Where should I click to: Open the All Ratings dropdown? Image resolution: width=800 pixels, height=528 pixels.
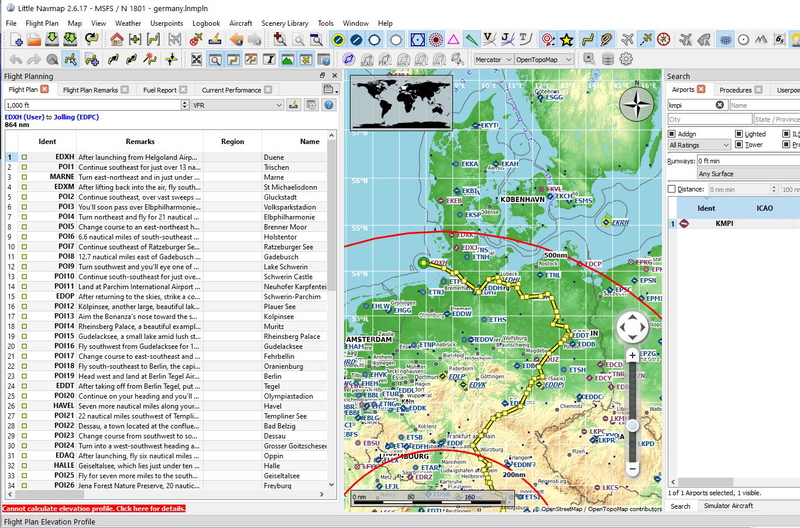coord(699,145)
